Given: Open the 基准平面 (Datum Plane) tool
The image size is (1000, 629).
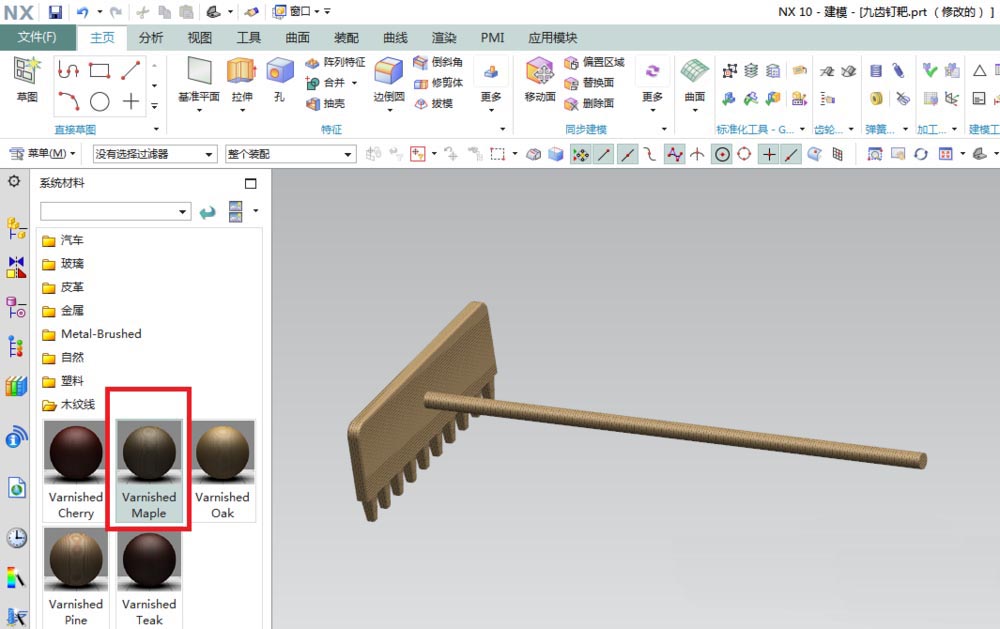Looking at the screenshot, I should click(x=199, y=72).
